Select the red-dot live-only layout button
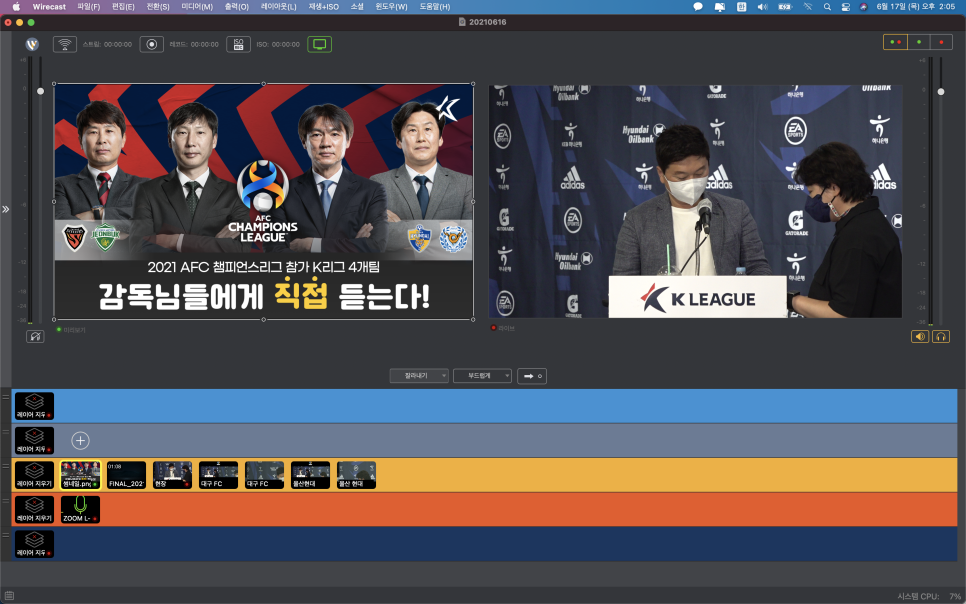 941,42
